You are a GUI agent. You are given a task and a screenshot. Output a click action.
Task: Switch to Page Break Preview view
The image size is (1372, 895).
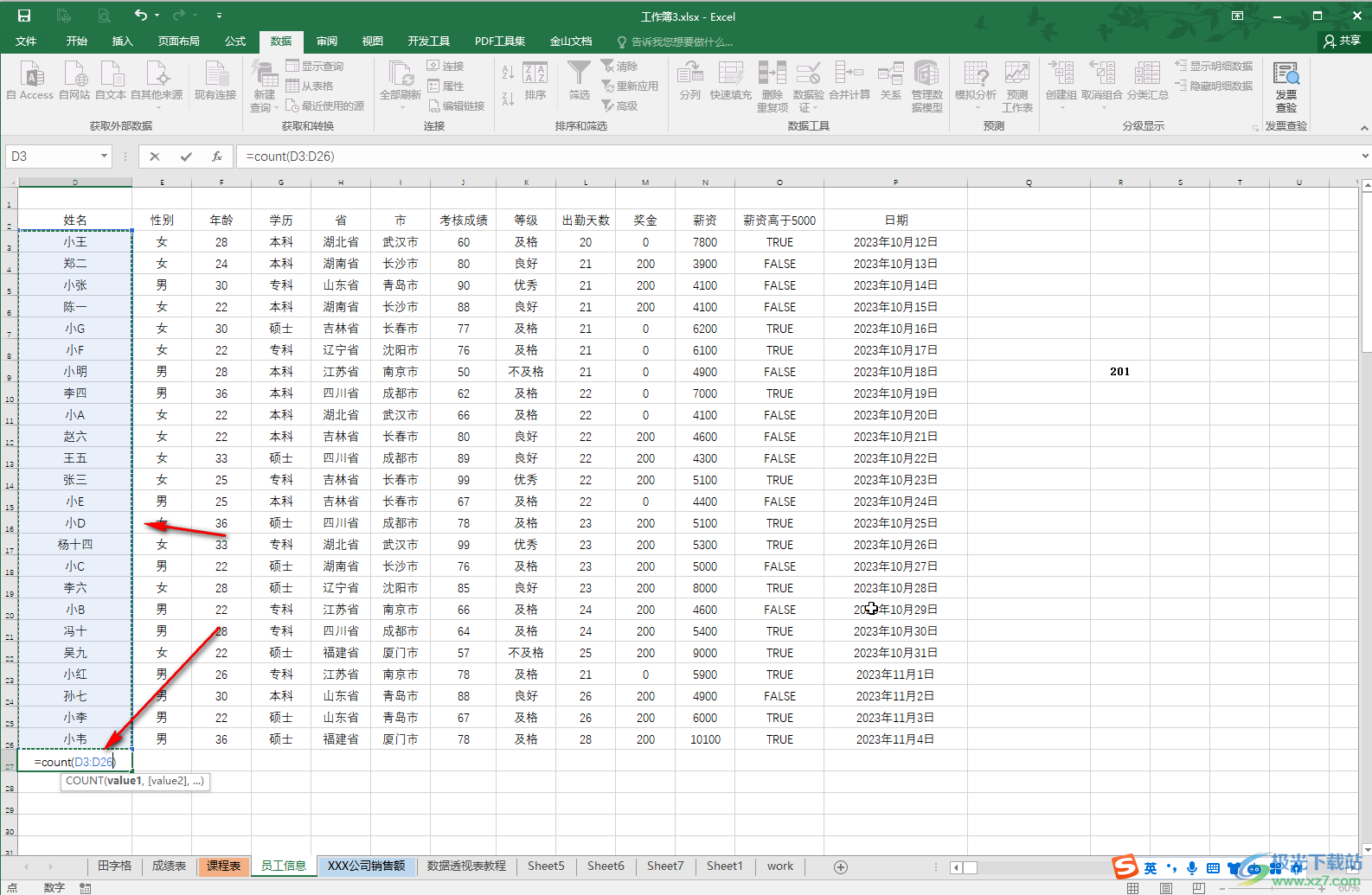1198,888
